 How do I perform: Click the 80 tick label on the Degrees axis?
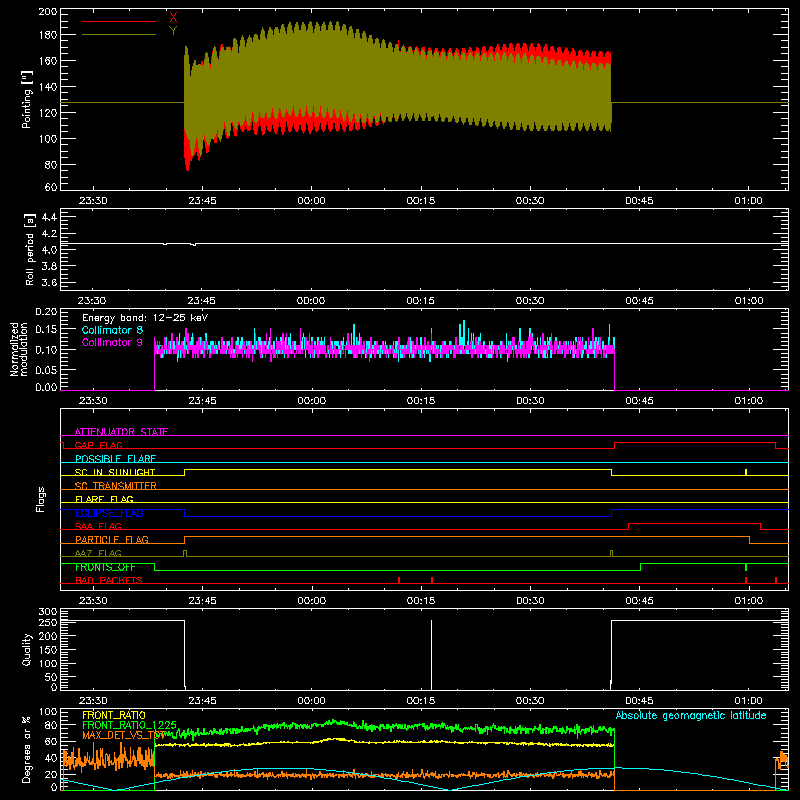coord(51,725)
